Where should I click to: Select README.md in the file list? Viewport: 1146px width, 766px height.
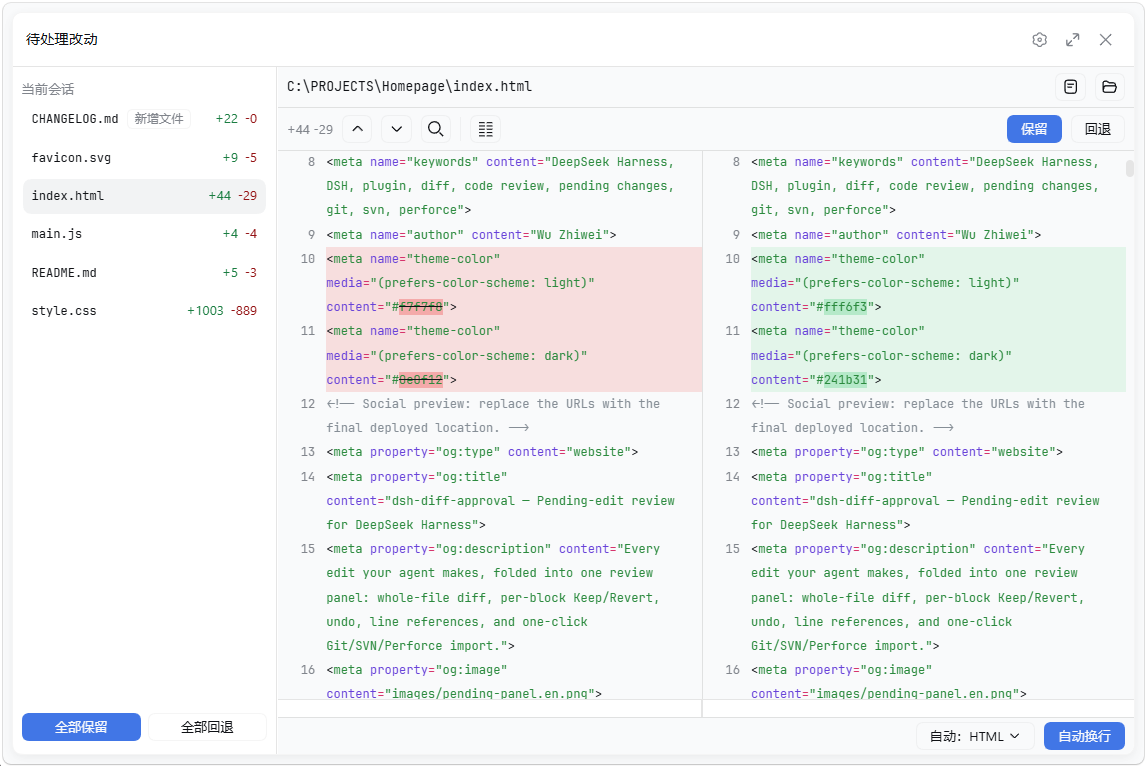click(x=145, y=273)
